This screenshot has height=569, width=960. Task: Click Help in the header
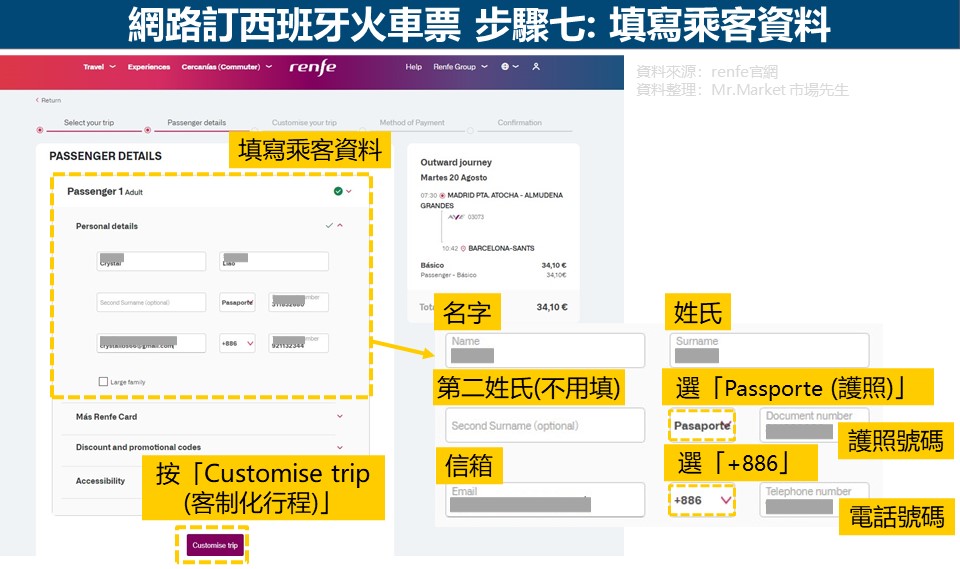413,67
